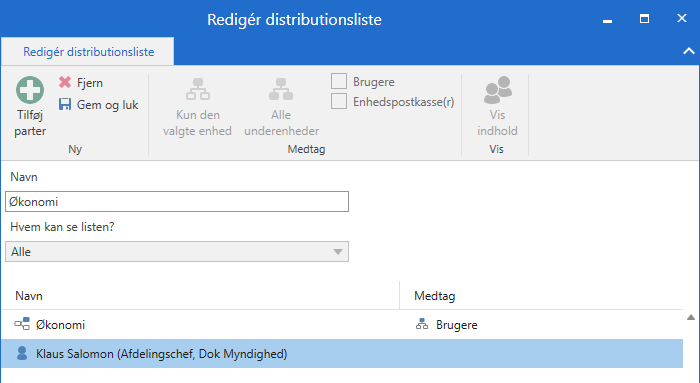Open the Hvem kan se listen dropdown
This screenshot has width=700, height=383.
click(x=177, y=252)
